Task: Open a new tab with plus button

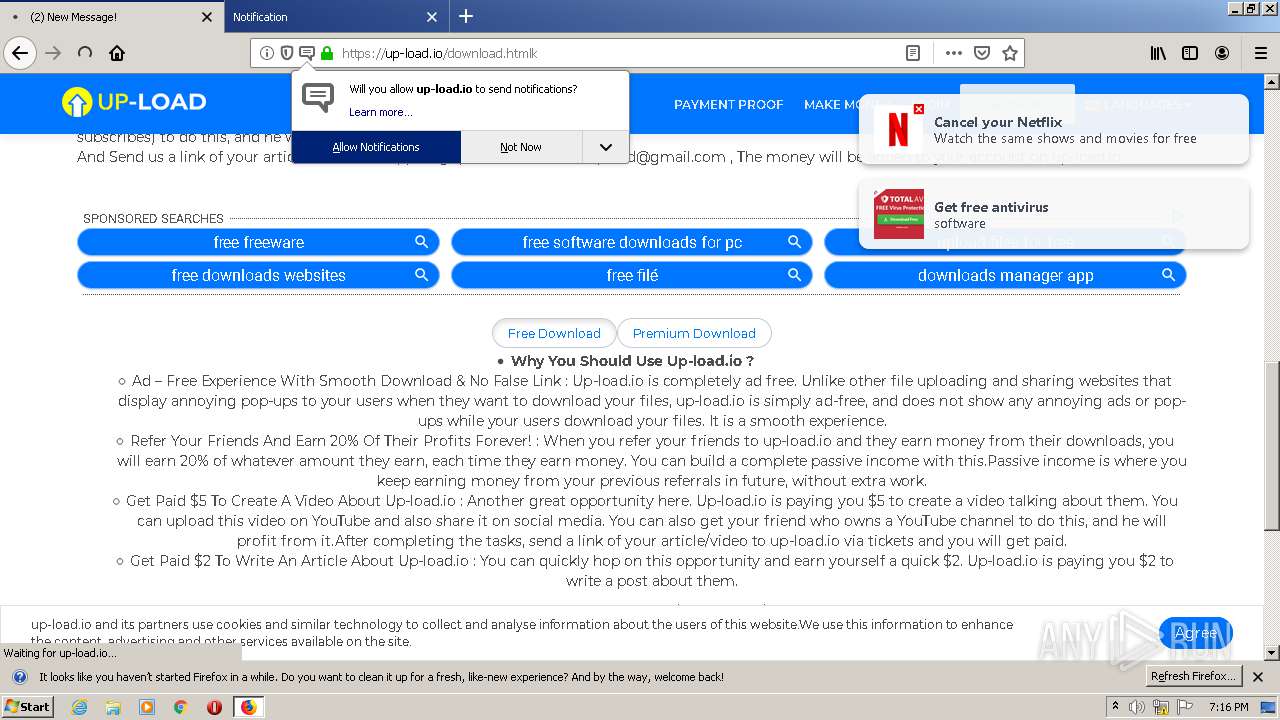Action: (466, 16)
